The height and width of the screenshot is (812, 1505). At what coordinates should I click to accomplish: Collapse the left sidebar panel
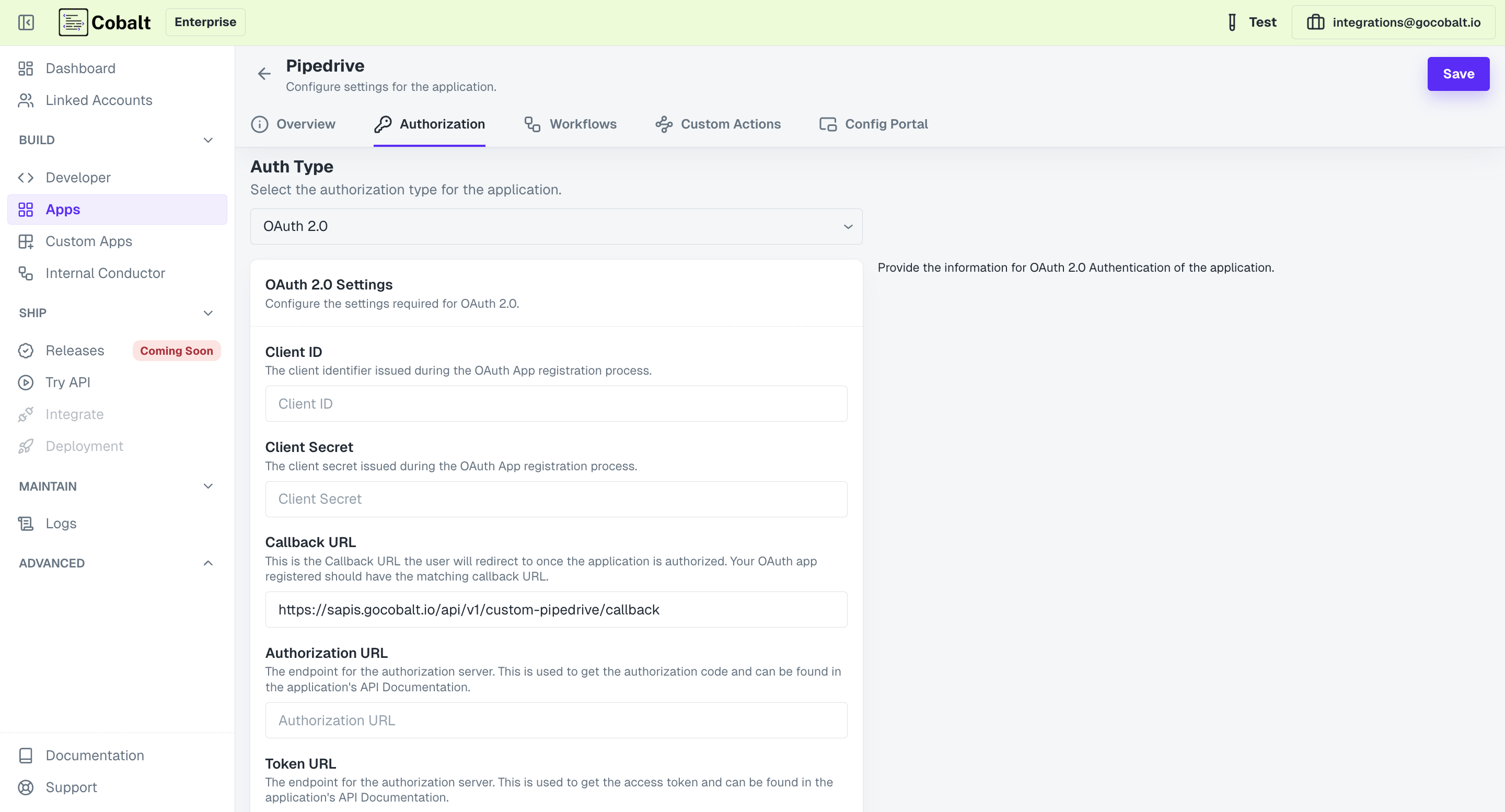tap(26, 22)
